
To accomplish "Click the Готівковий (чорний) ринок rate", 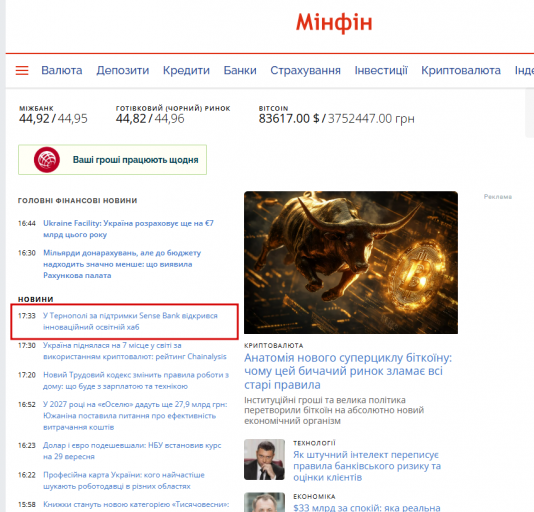I will (150, 119).
